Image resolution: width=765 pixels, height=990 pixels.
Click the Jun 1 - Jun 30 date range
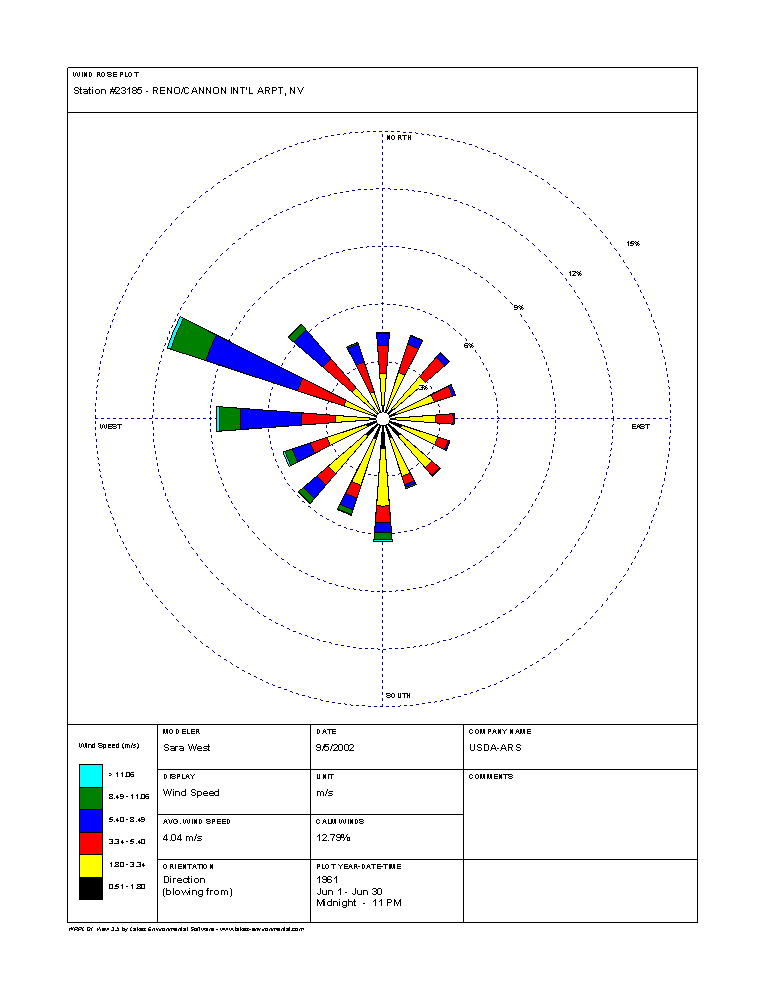(x=349, y=892)
